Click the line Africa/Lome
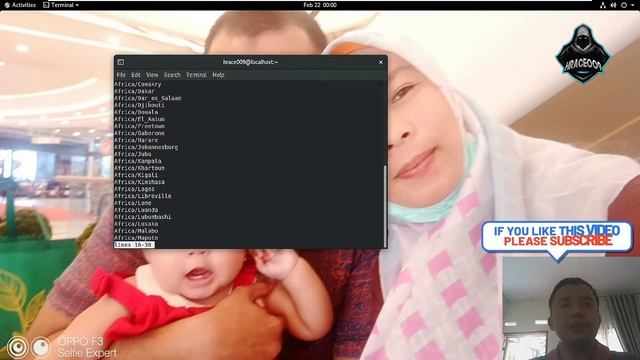Screen dimensions: 640x360 (x=133, y=203)
